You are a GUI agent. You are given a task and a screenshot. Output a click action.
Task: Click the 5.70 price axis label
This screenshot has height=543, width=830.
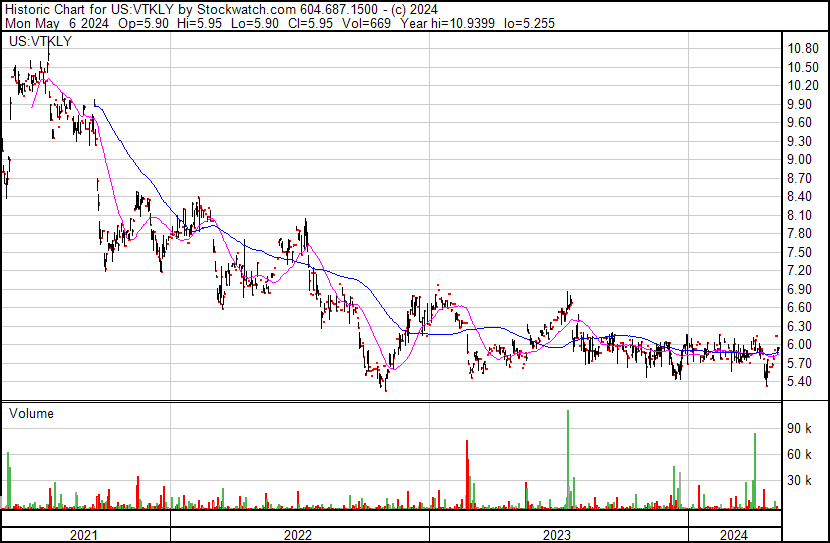799,364
